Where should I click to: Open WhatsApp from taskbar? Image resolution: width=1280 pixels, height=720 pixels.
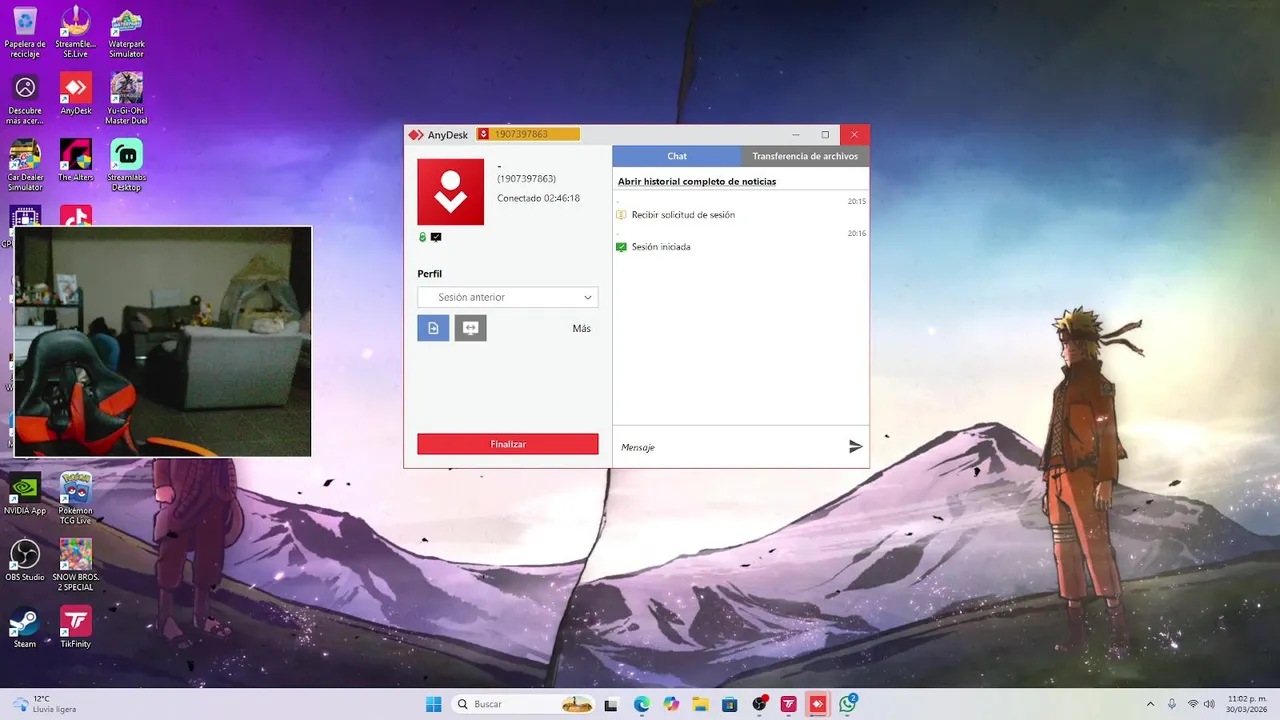click(848, 704)
